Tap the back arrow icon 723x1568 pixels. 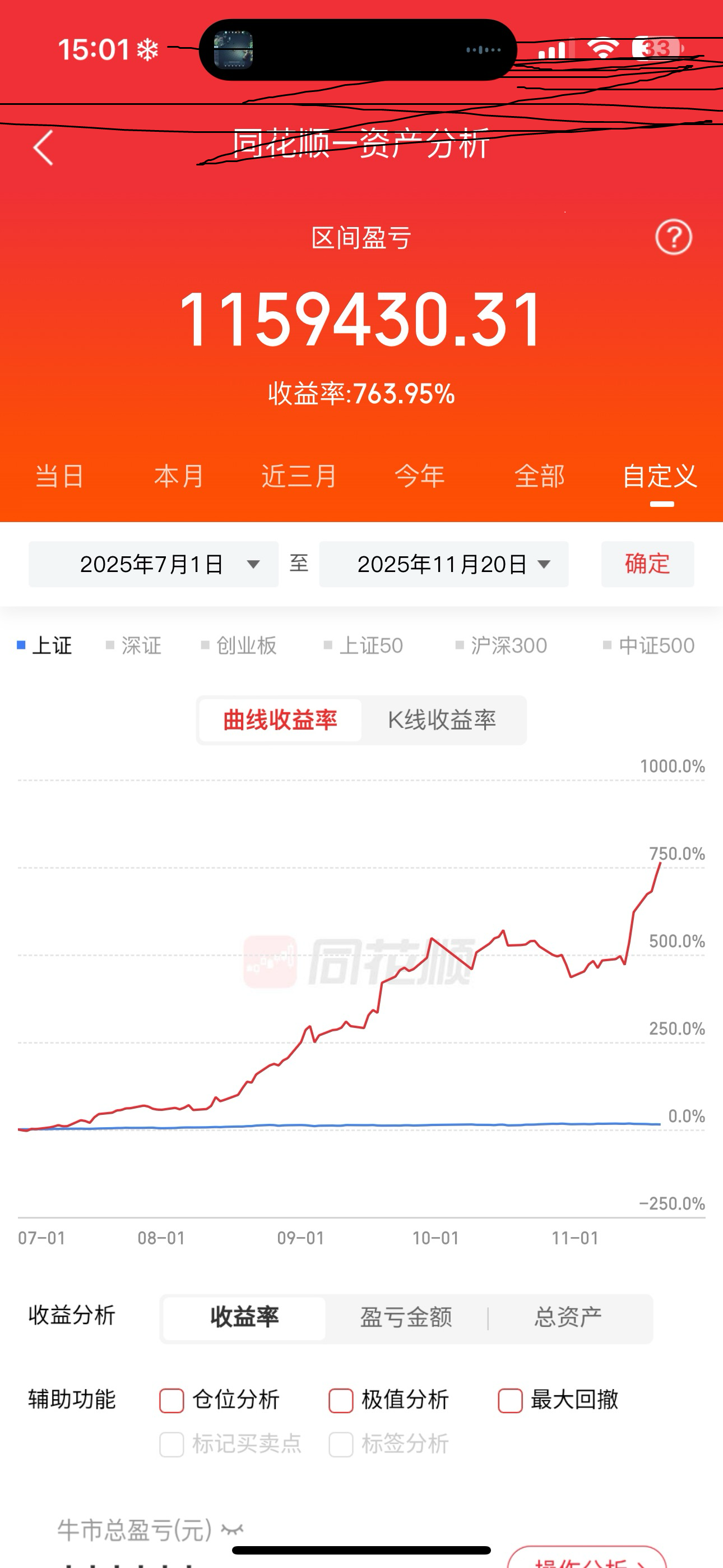tap(43, 147)
